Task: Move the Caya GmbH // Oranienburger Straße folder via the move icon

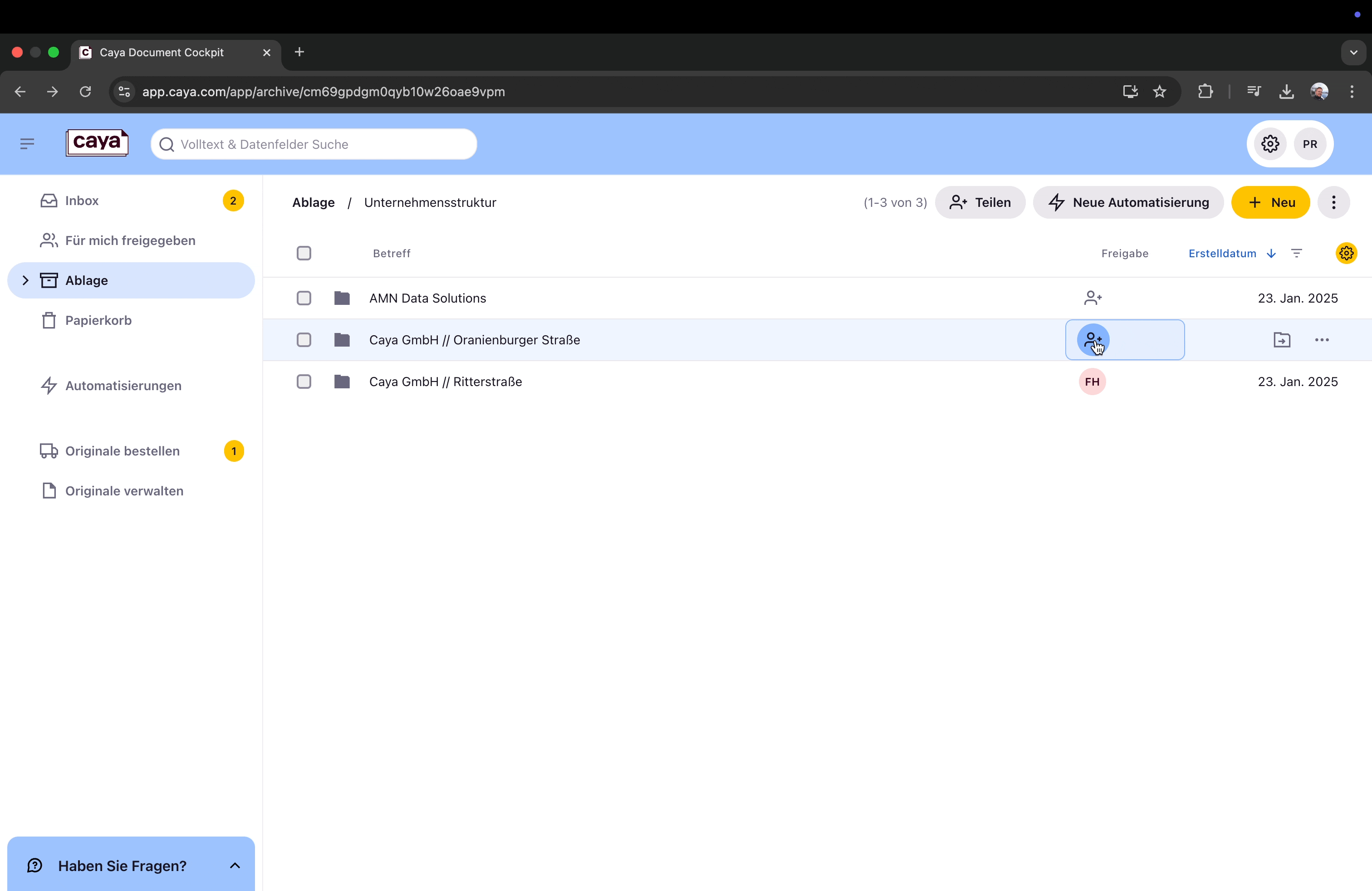Action: point(1282,340)
